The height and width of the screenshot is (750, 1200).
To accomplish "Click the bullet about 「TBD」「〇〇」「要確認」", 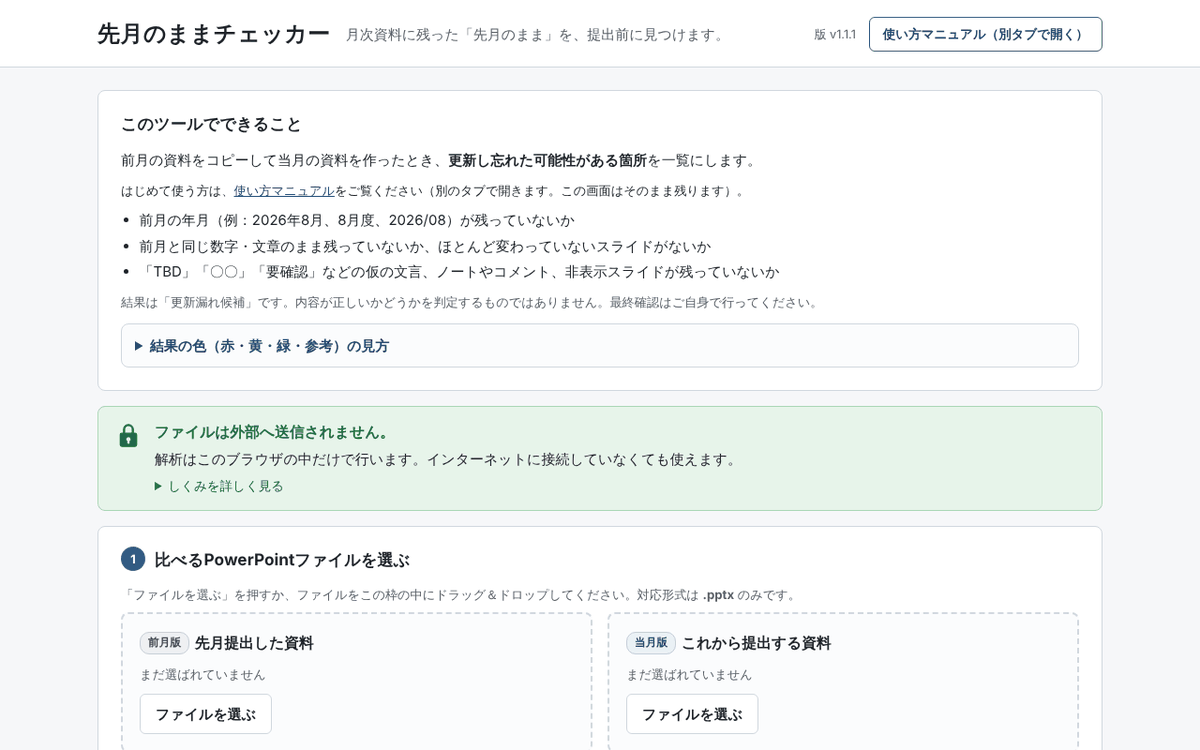I will (459, 272).
